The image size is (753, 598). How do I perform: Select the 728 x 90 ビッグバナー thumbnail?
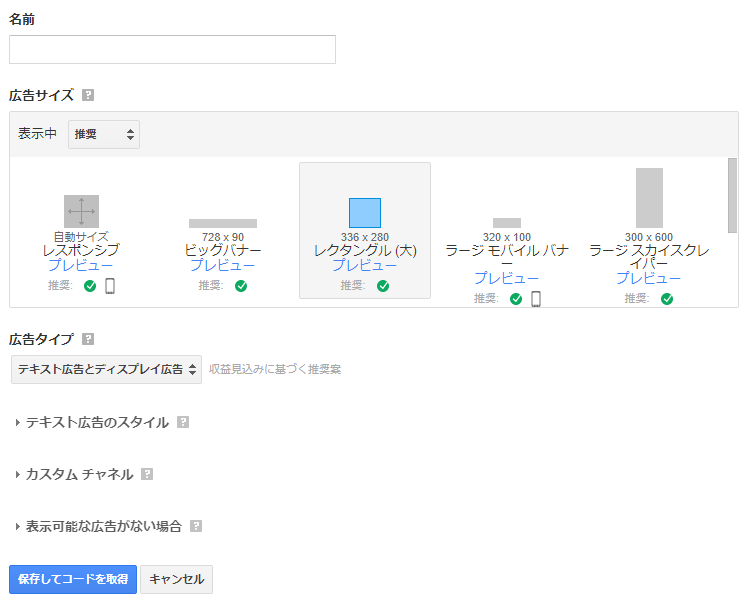pyautogui.click(x=223, y=223)
